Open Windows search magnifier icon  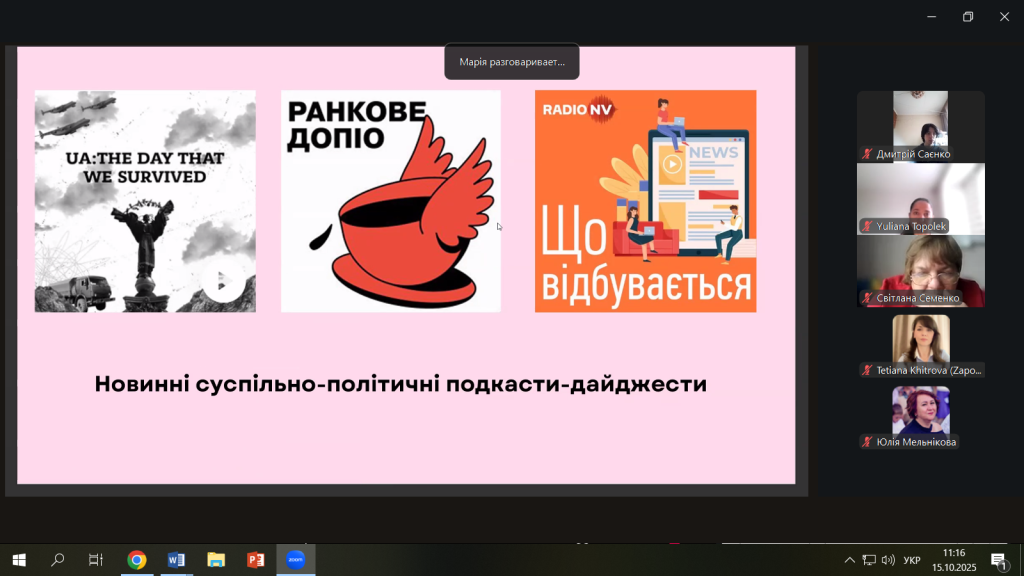pyautogui.click(x=58, y=560)
